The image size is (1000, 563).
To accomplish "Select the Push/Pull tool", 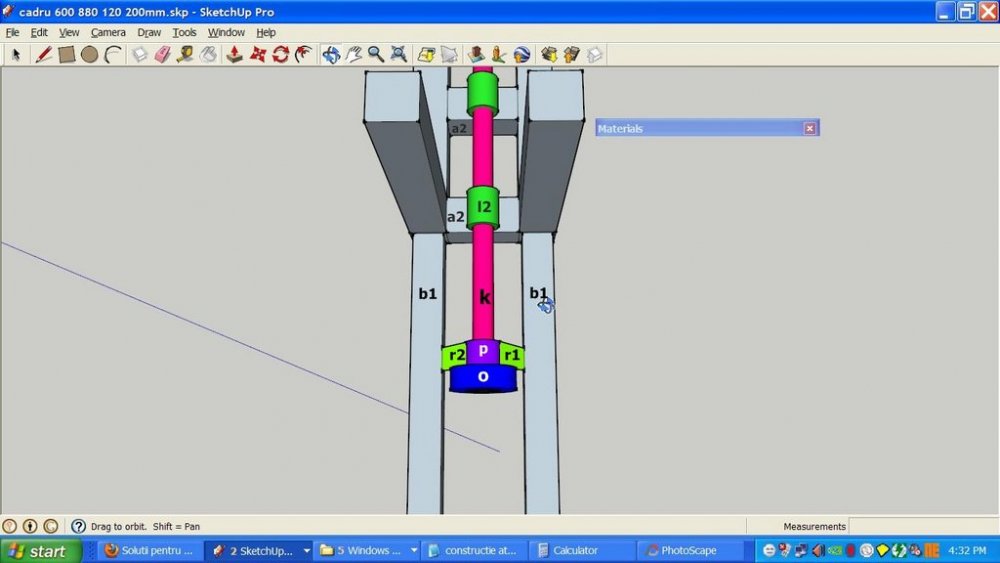I will click(235, 55).
